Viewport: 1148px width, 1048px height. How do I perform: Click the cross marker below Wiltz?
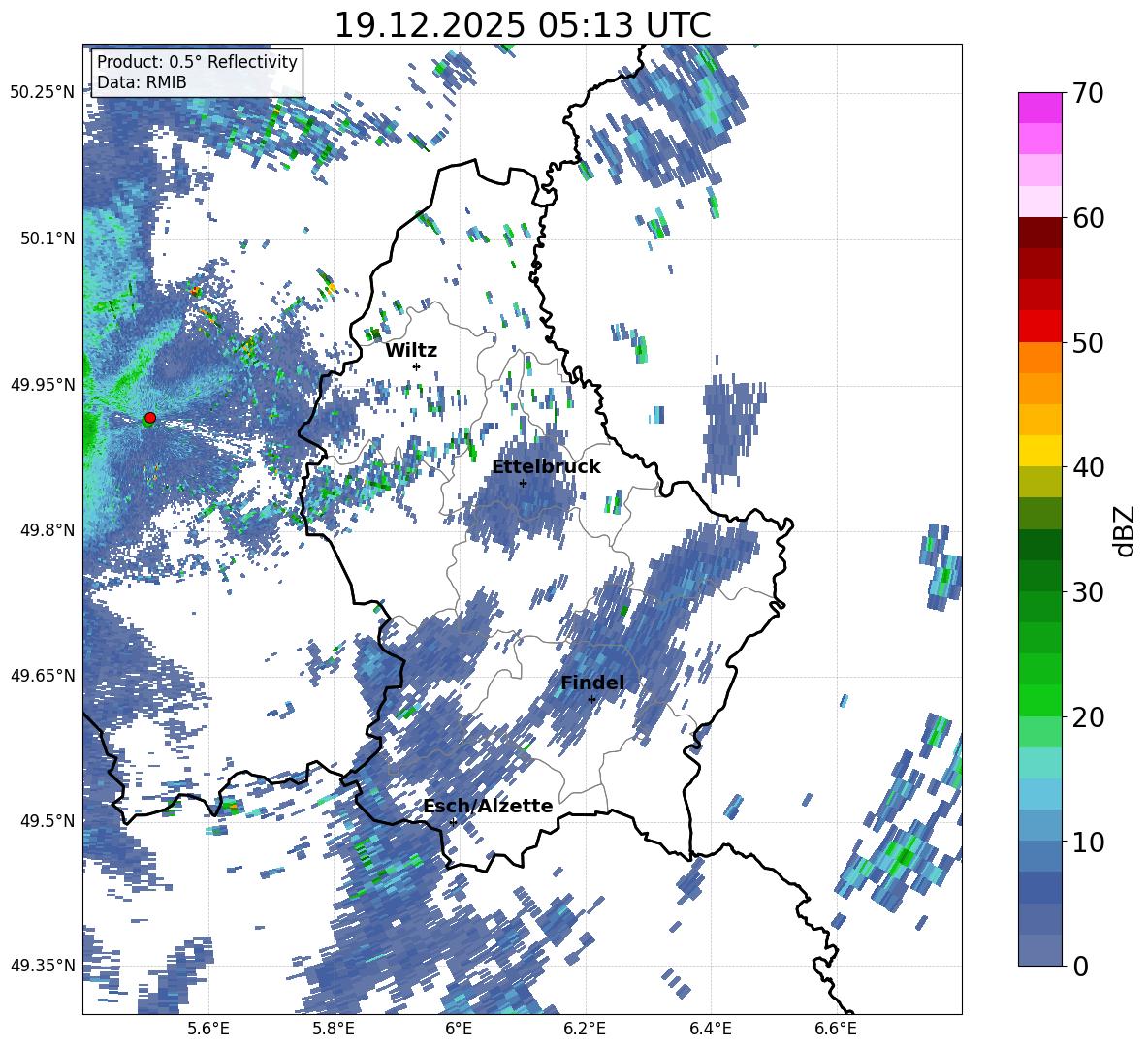click(x=417, y=366)
